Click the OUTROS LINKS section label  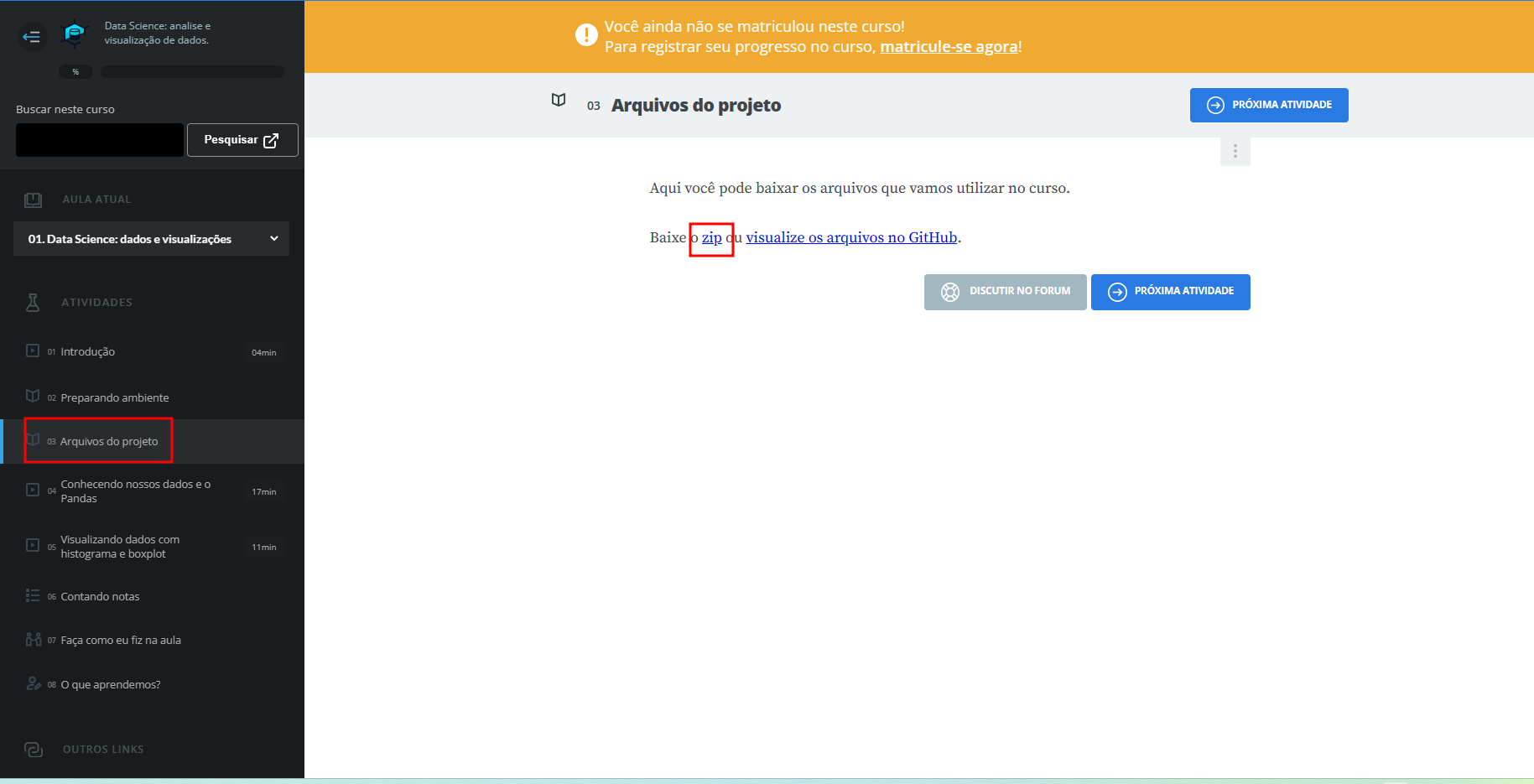coord(103,750)
